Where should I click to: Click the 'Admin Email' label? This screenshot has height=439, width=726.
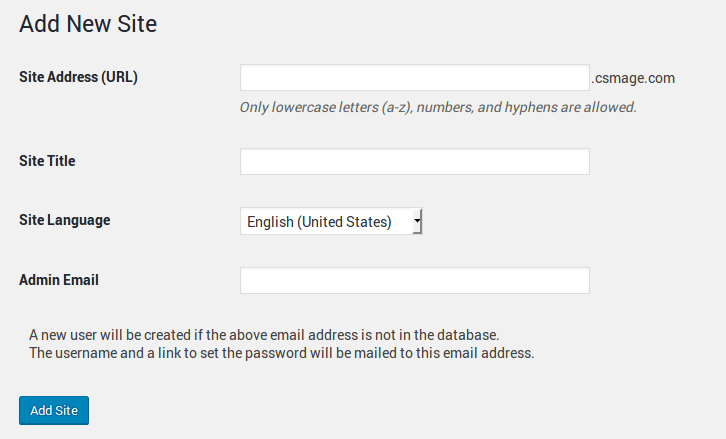[59, 280]
